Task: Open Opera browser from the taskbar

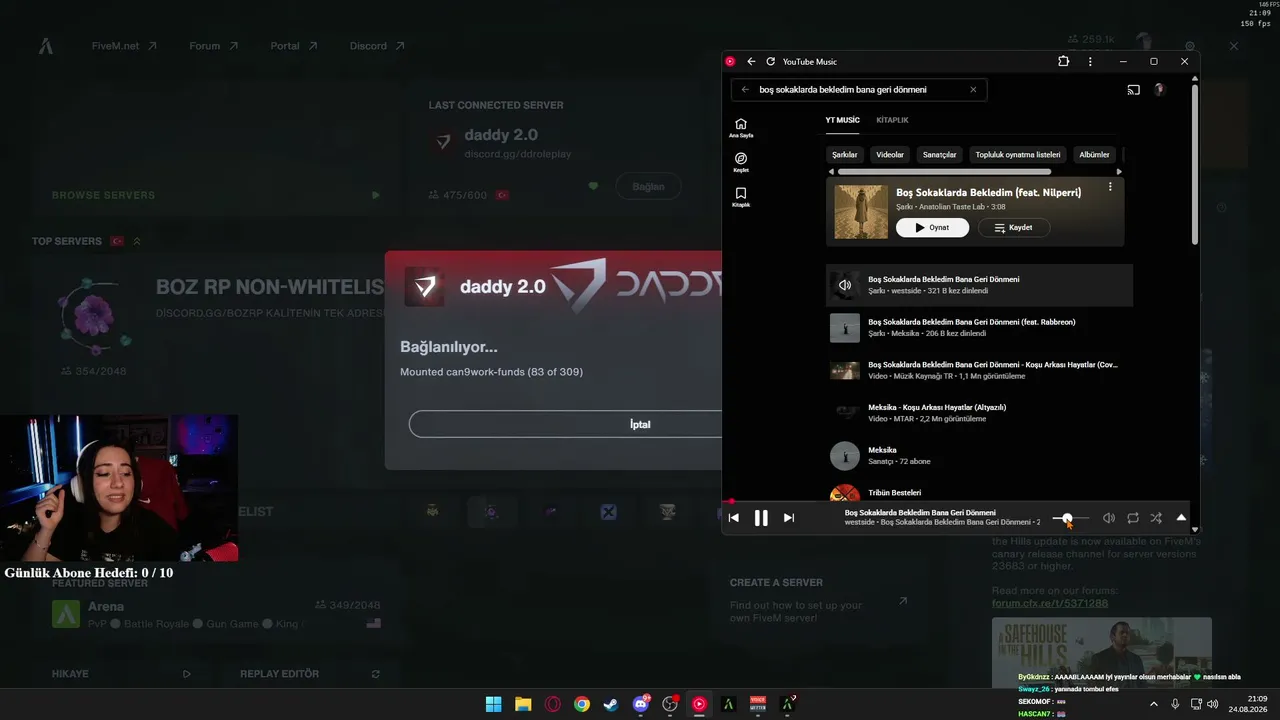Action: [x=553, y=704]
